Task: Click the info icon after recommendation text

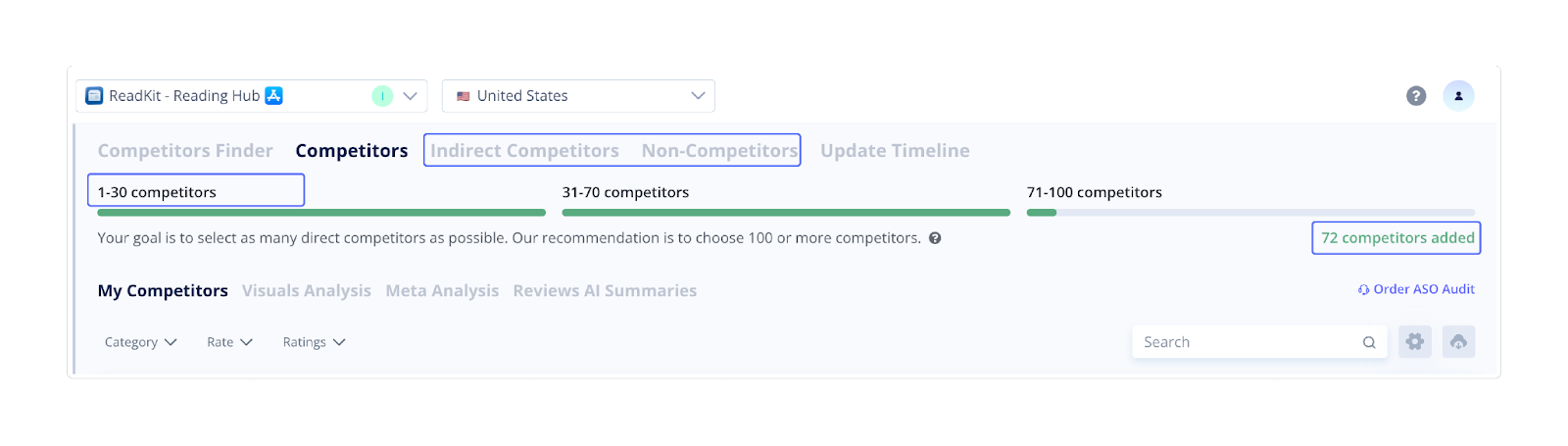Action: click(x=935, y=238)
